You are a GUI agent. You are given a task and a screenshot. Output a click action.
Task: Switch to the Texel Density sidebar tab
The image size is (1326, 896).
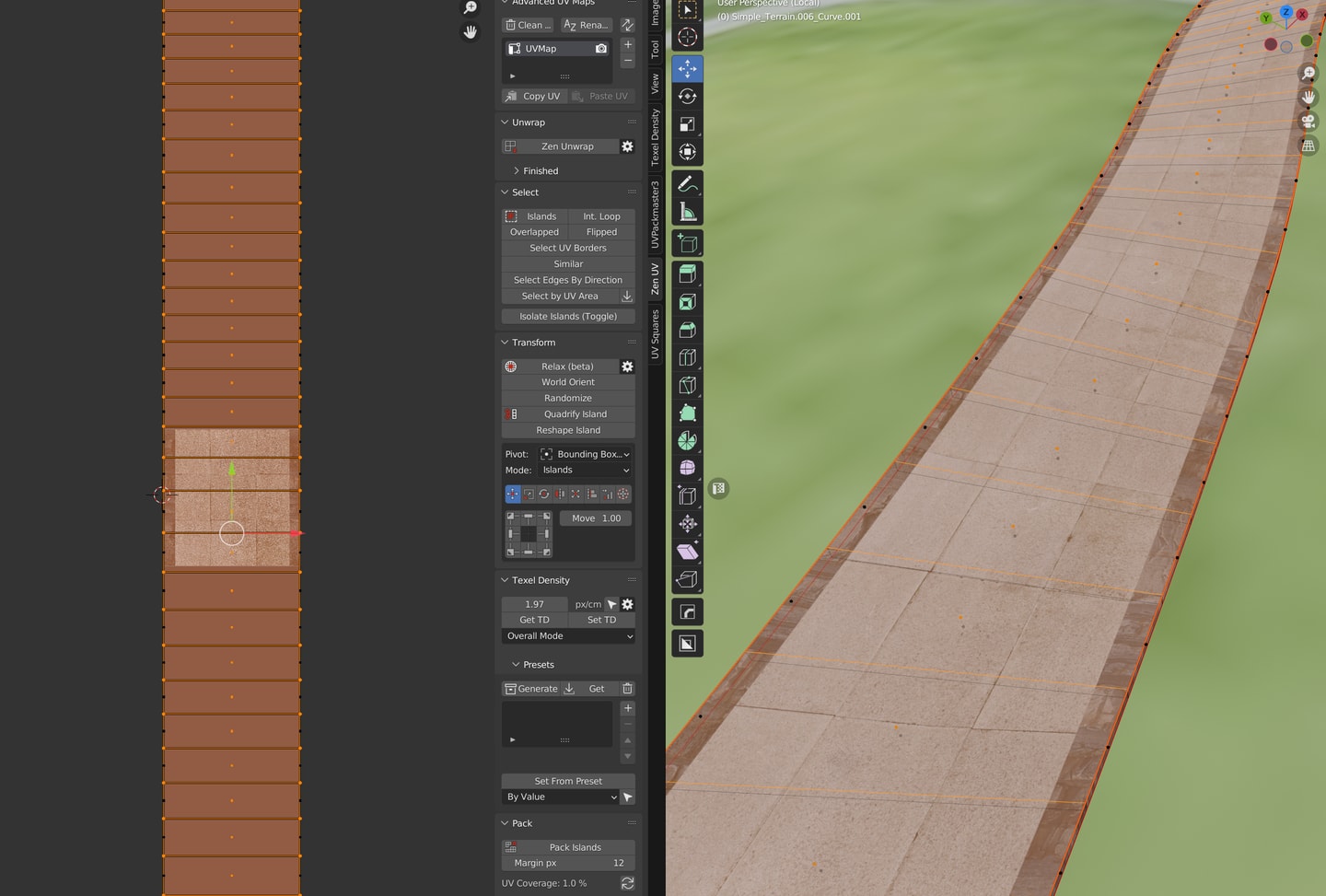656,137
